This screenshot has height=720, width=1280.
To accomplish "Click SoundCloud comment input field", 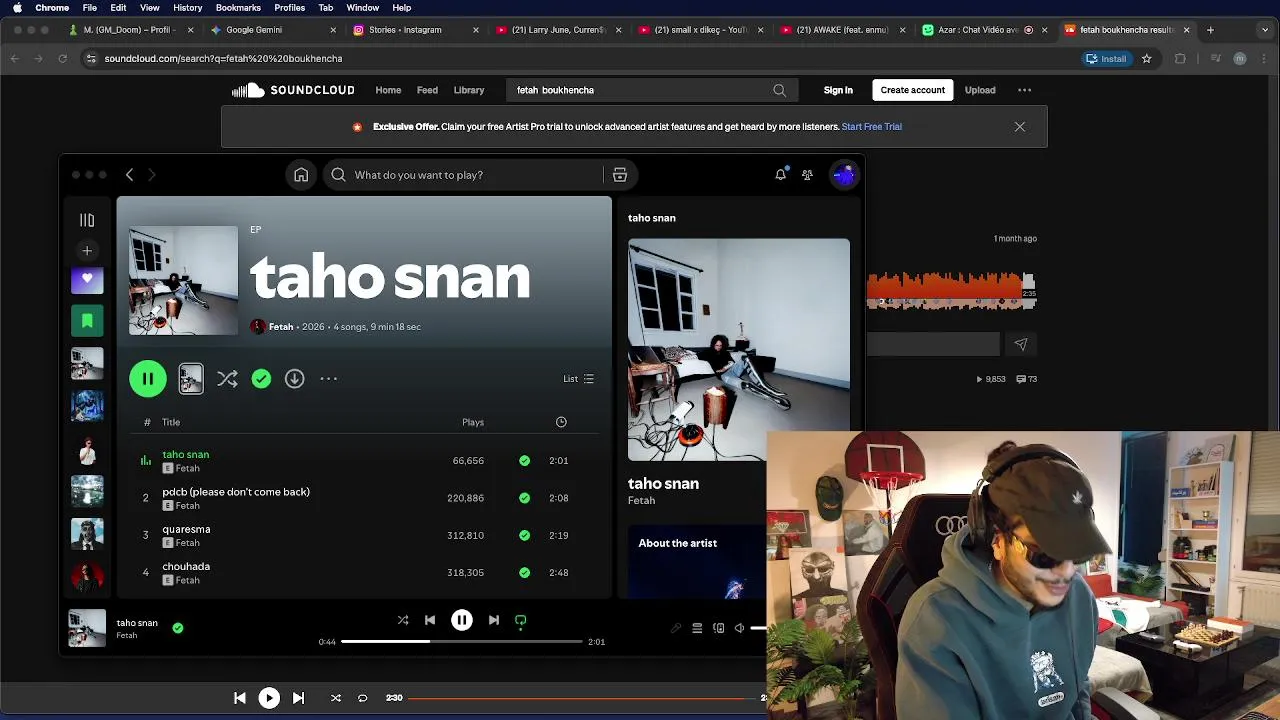I will click(x=933, y=344).
